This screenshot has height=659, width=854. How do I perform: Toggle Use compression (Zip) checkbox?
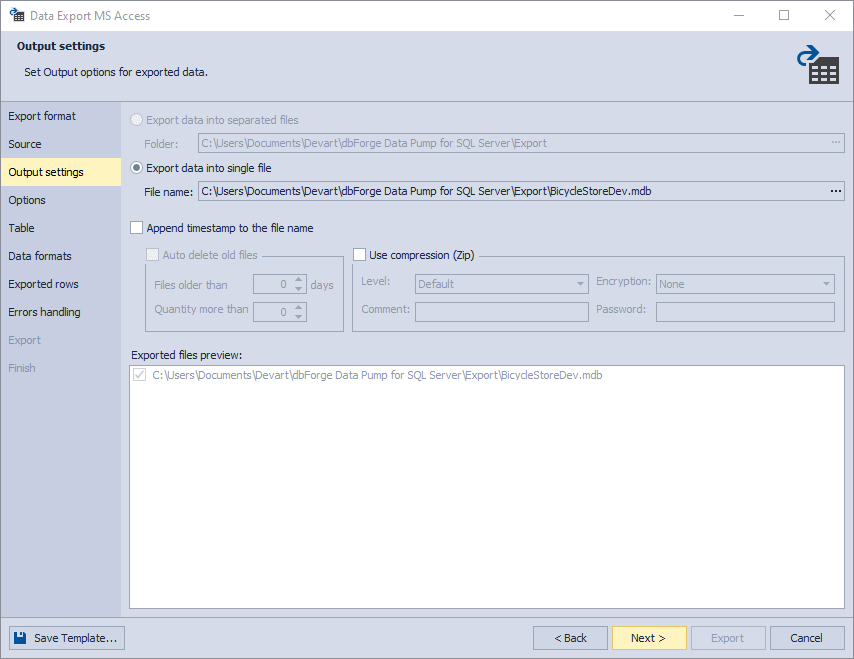(359, 255)
